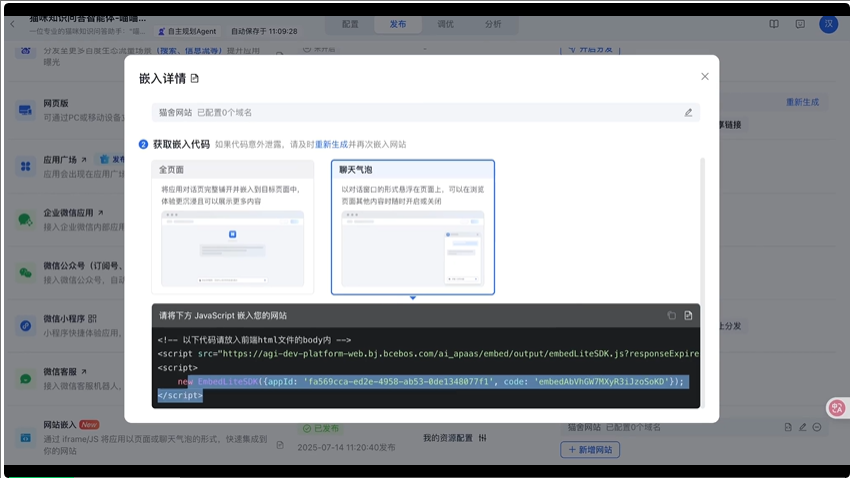Edit pencil icon in background 猫舍网站 row
Viewport: 850px width, 478px height.
(x=803, y=428)
